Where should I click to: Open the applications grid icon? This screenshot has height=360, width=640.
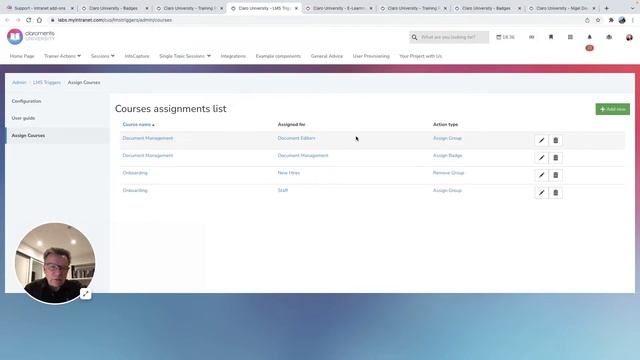[570, 37]
